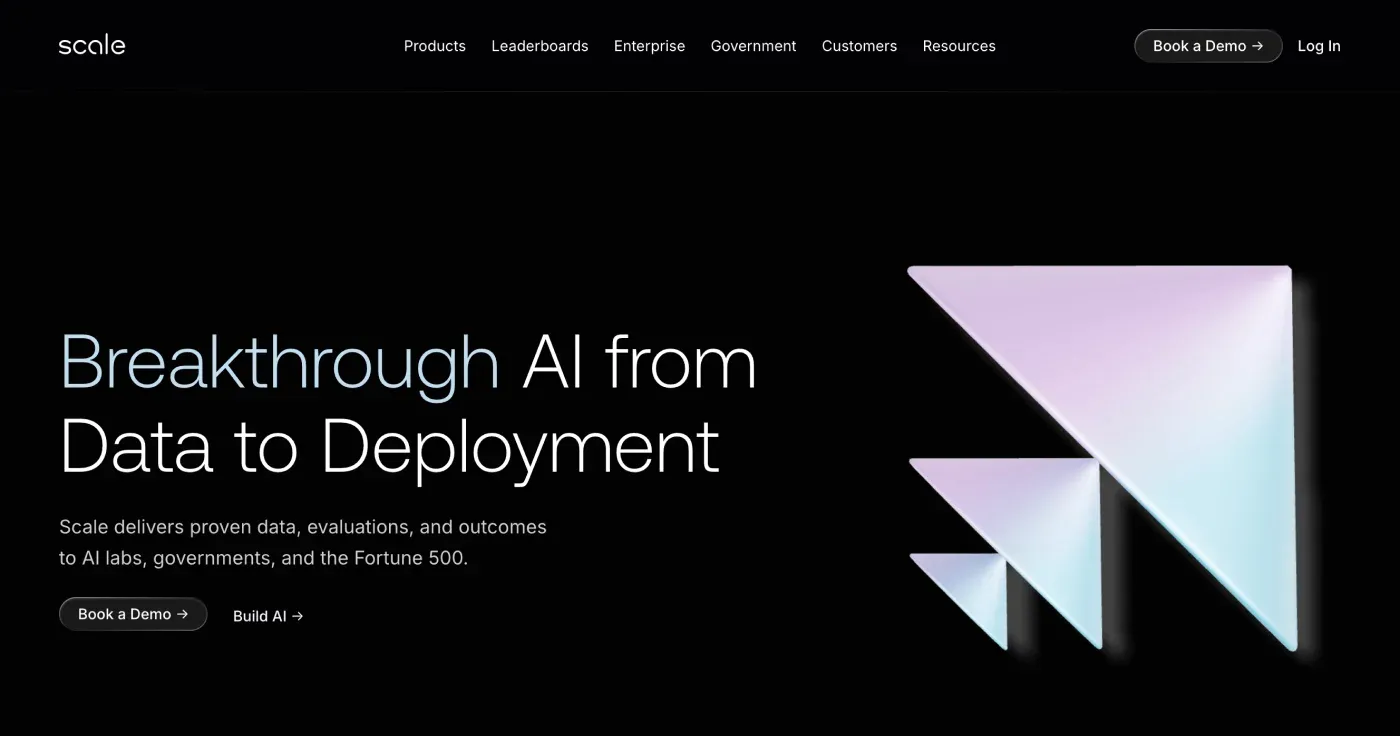
Task: Click the Log In link
Action: click(x=1318, y=46)
